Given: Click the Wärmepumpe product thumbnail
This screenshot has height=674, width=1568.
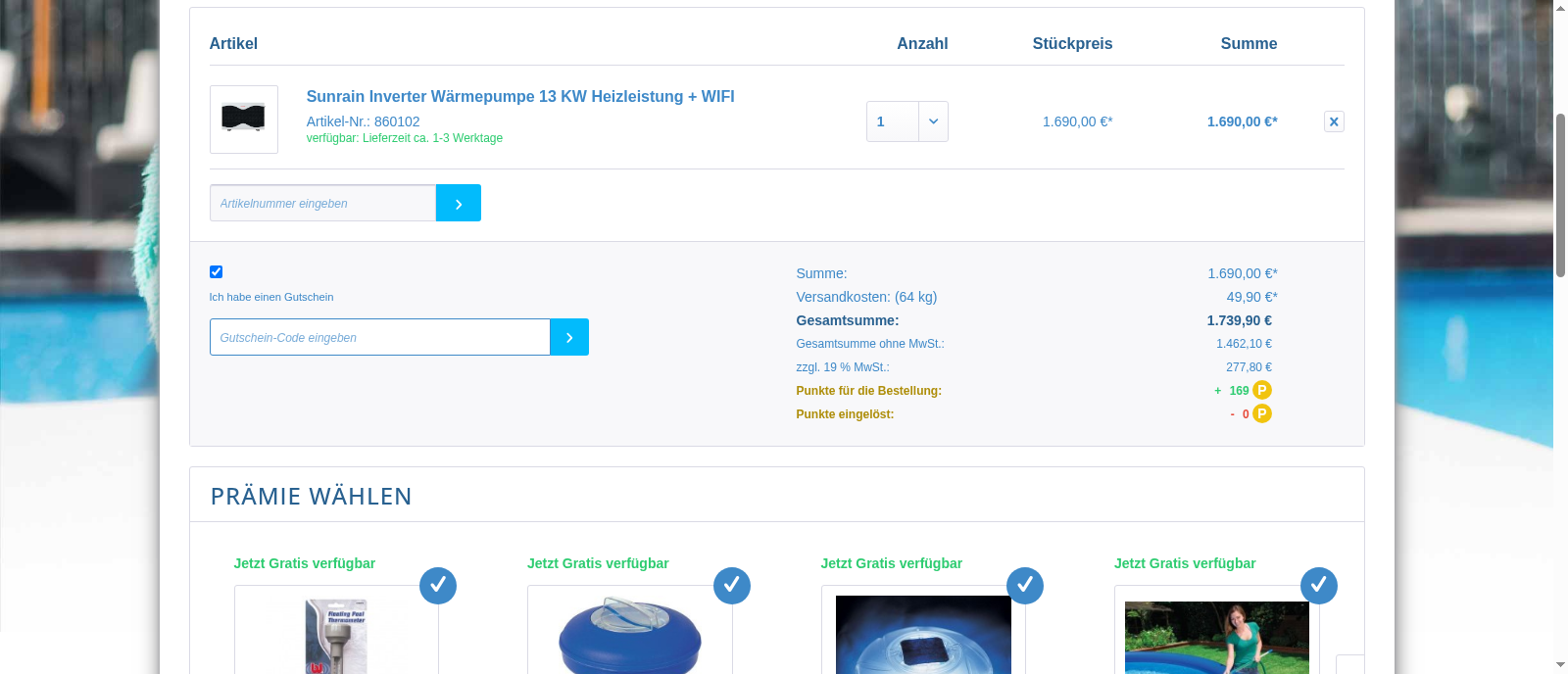Looking at the screenshot, I should click(244, 120).
